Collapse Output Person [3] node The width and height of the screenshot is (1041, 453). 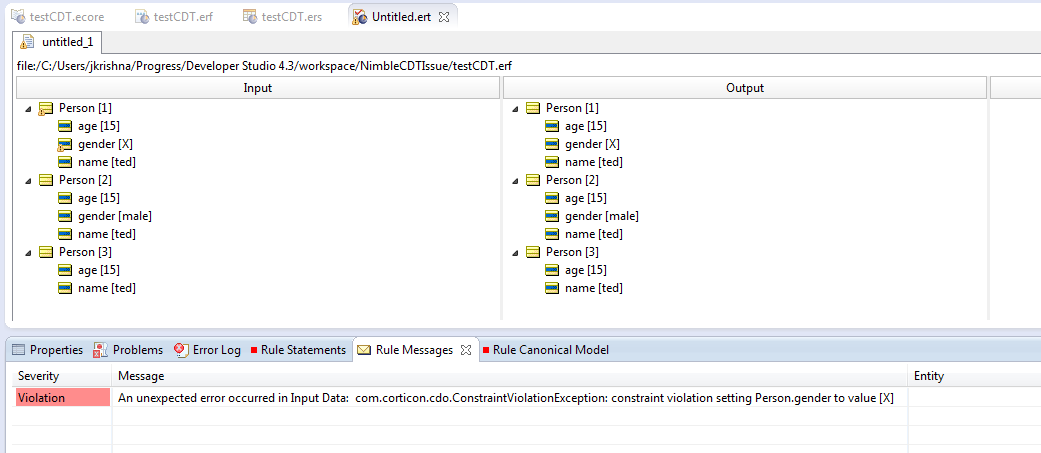(x=515, y=252)
